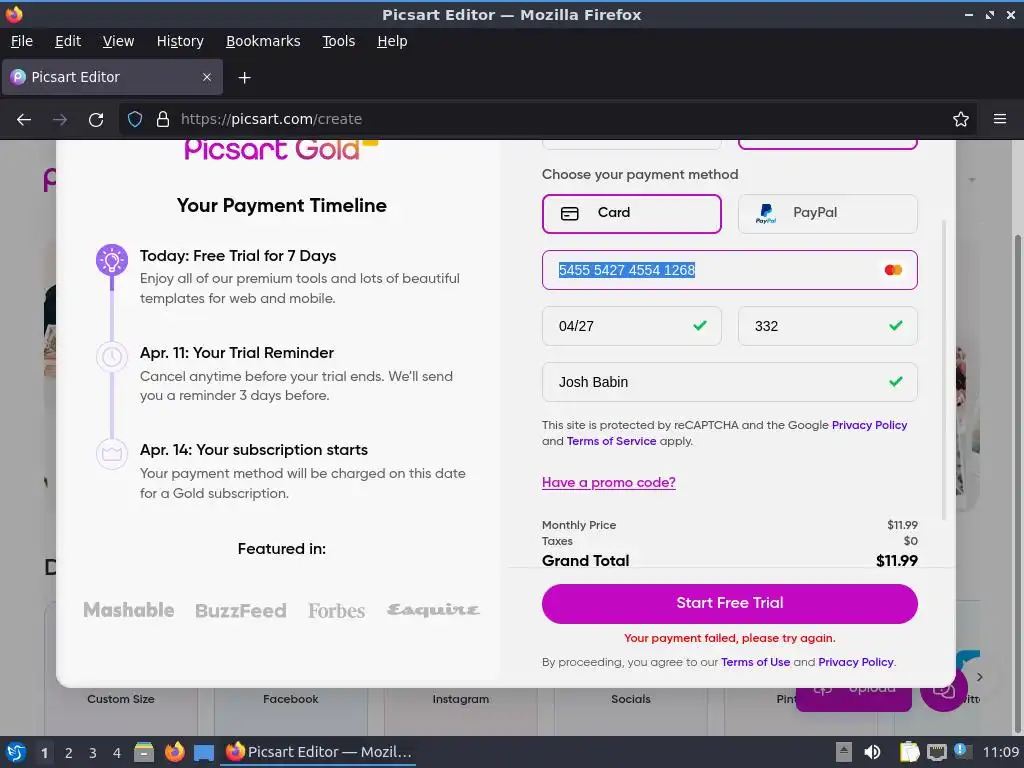
Task: Click the clock Trial Reminder timeline icon
Action: click(112, 357)
